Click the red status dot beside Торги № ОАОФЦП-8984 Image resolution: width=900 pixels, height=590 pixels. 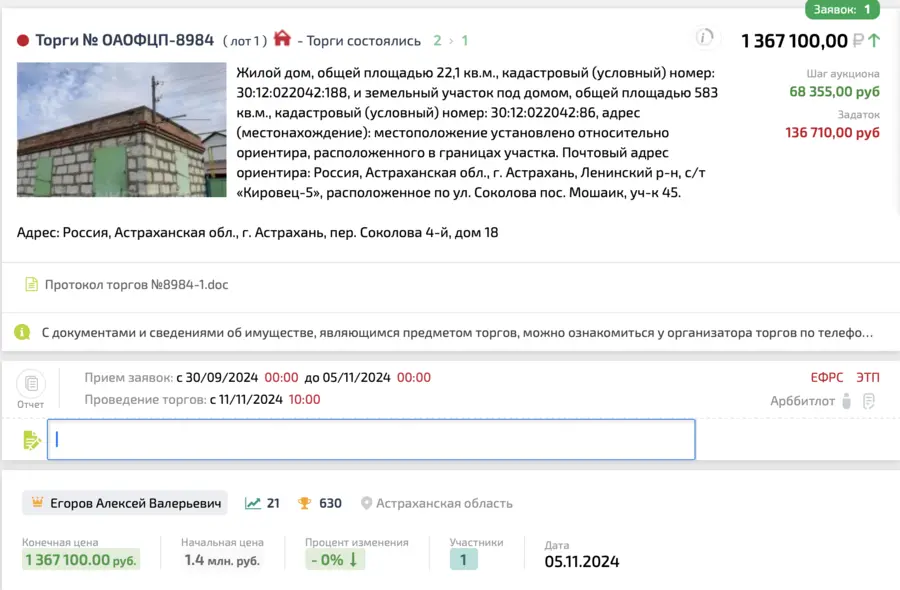click(x=23, y=41)
